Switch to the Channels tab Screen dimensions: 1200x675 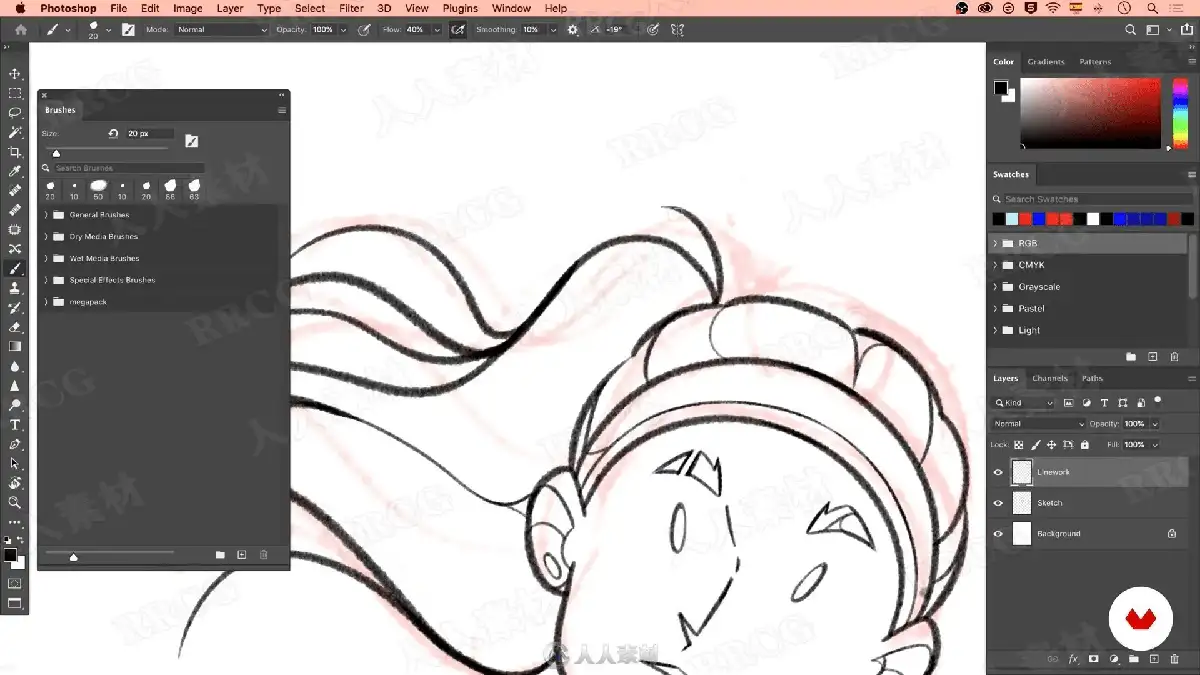pos(1050,379)
